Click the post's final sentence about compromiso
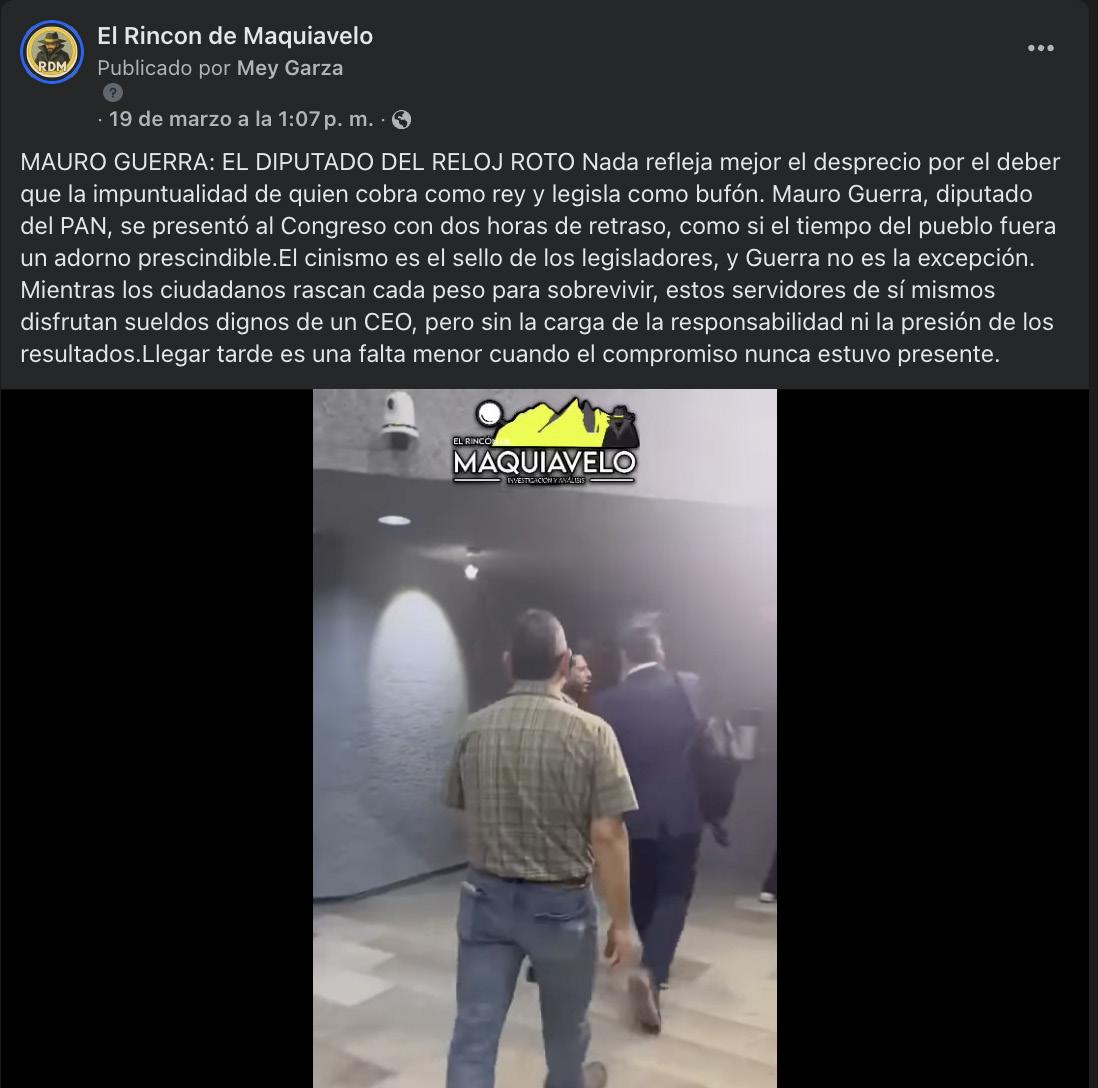This screenshot has width=1098, height=1088. pyautogui.click(x=571, y=354)
